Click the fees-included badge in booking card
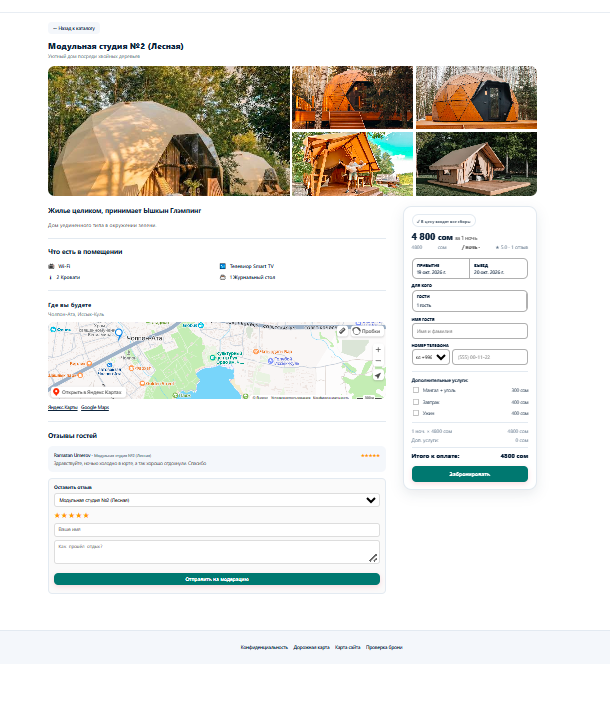The width and height of the screenshot is (610, 719). pyautogui.click(x=444, y=221)
